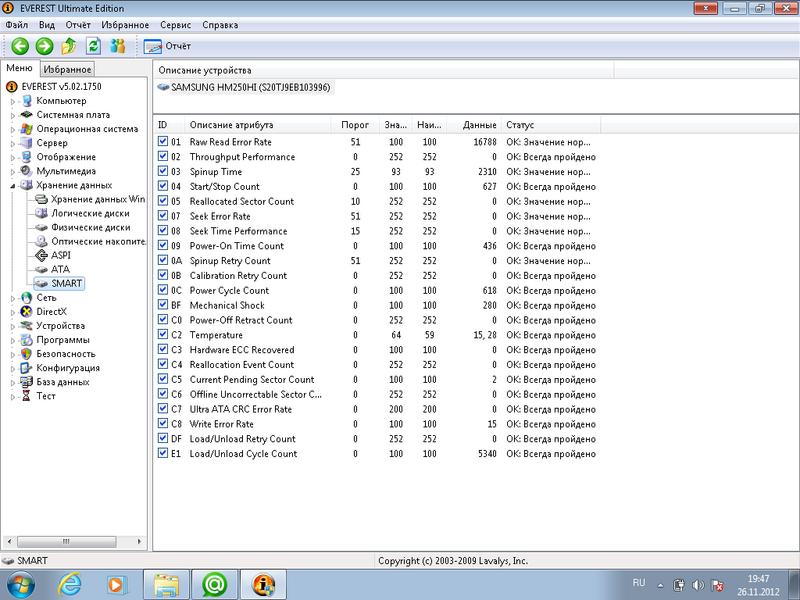Sort by the Статус column header

point(552,125)
